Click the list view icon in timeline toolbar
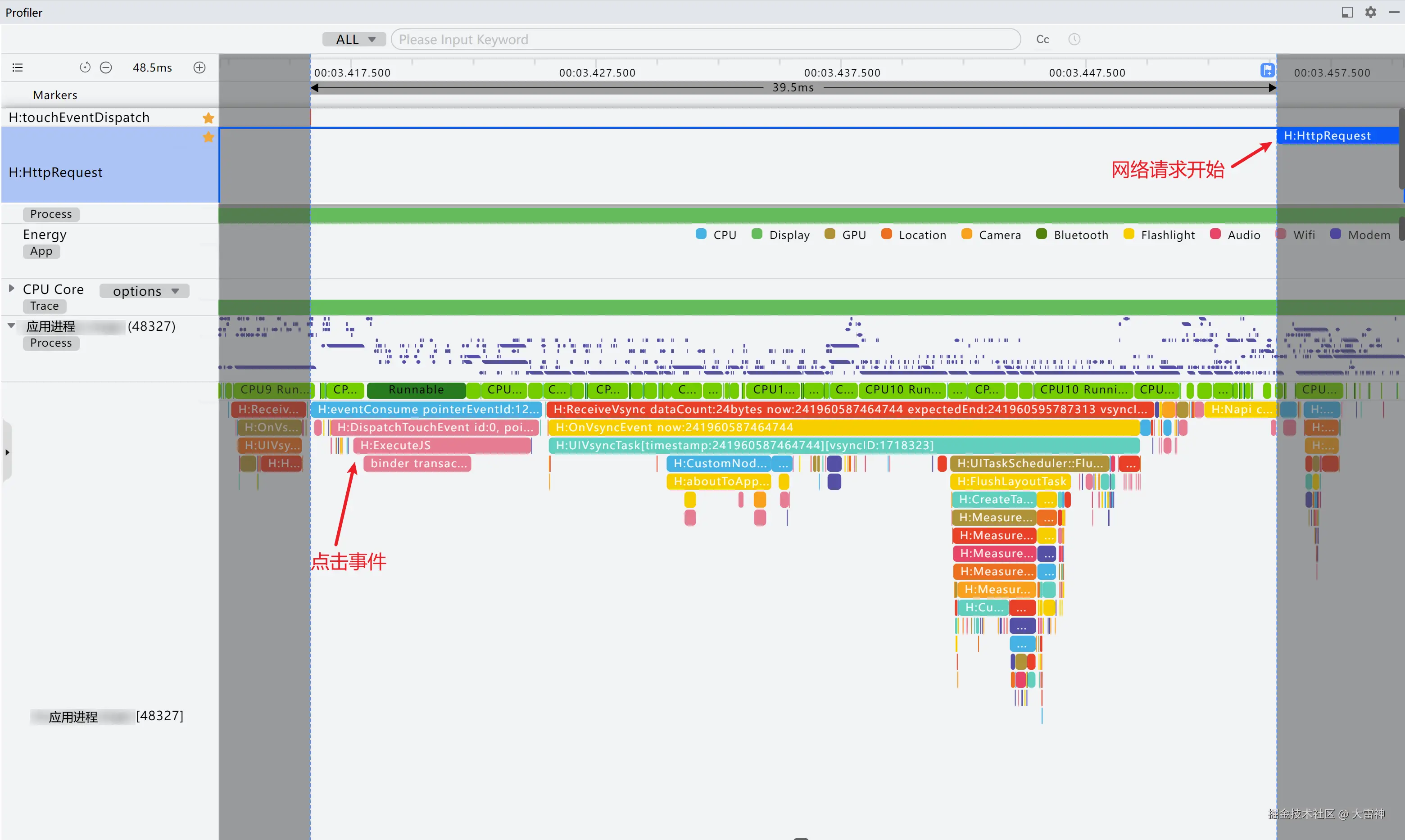1405x840 pixels. pyautogui.click(x=18, y=68)
